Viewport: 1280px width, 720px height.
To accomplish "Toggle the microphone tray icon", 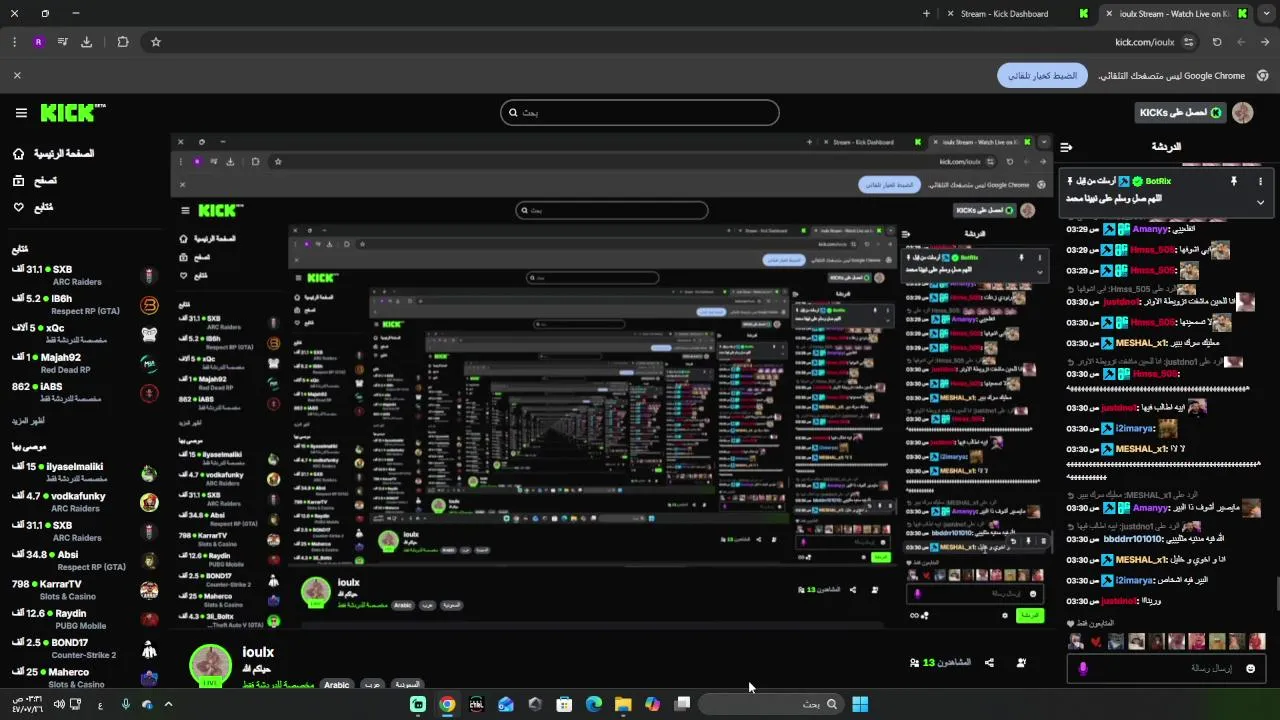I will pyautogui.click(x=125, y=704).
